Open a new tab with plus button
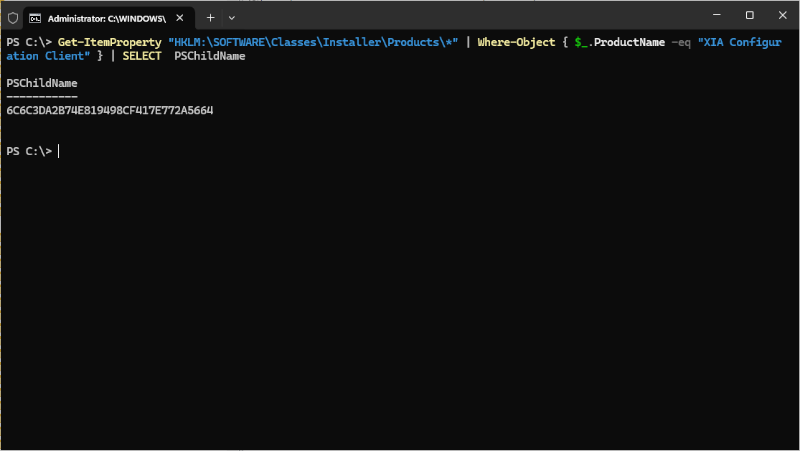The height and width of the screenshot is (451, 800). [210, 17]
